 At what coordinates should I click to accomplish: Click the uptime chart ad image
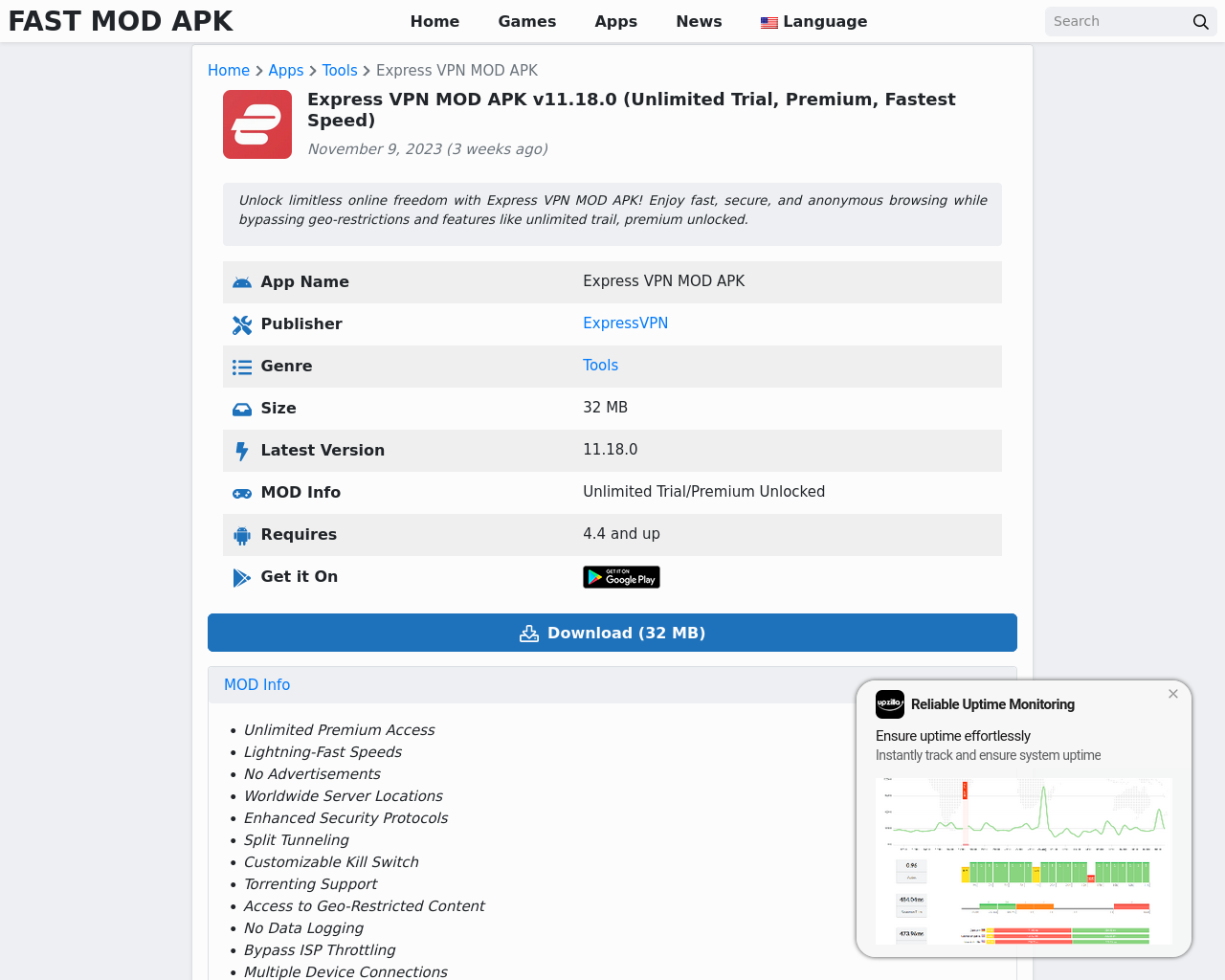pyautogui.click(x=1024, y=861)
